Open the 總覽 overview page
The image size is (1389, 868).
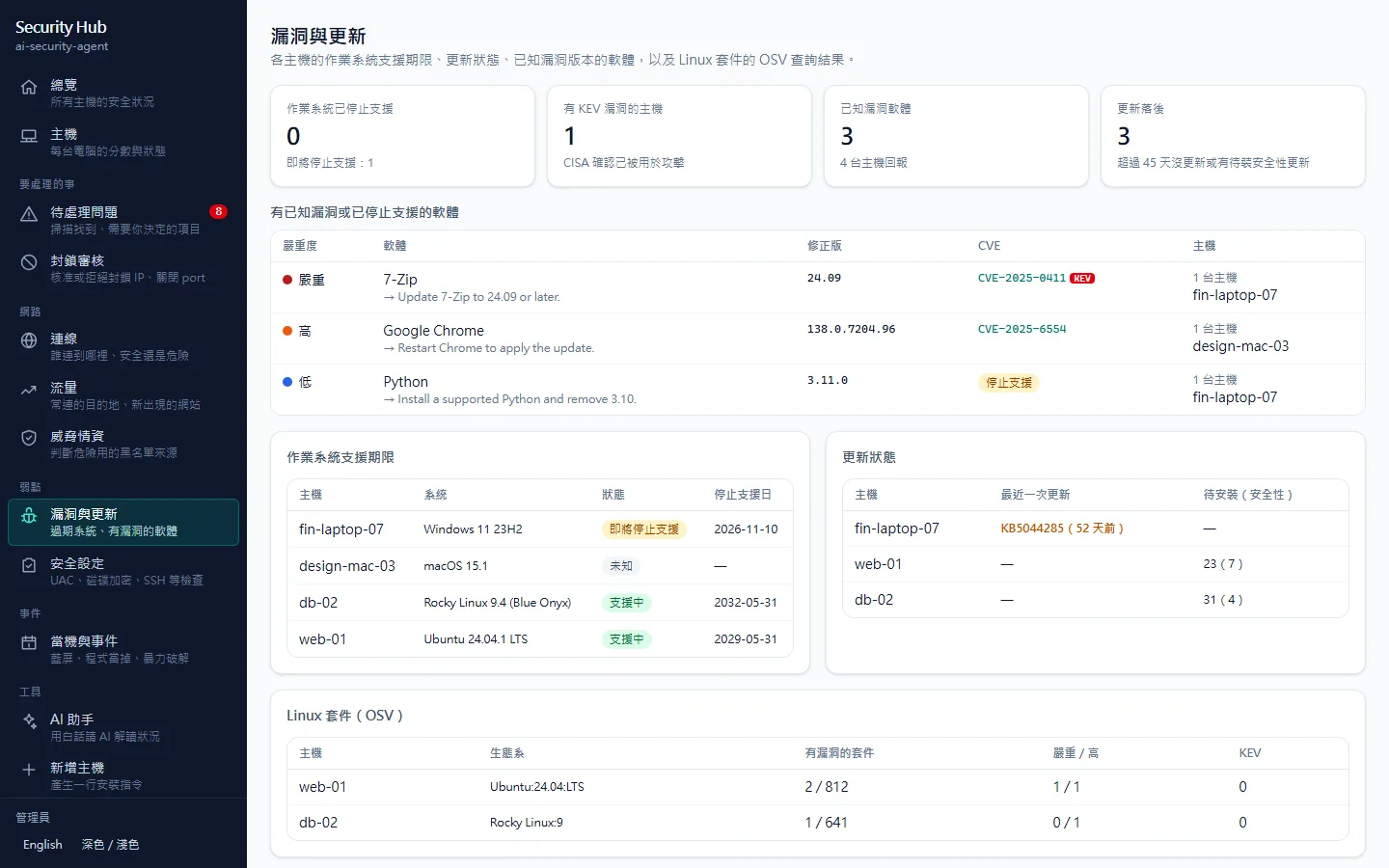coord(123,93)
